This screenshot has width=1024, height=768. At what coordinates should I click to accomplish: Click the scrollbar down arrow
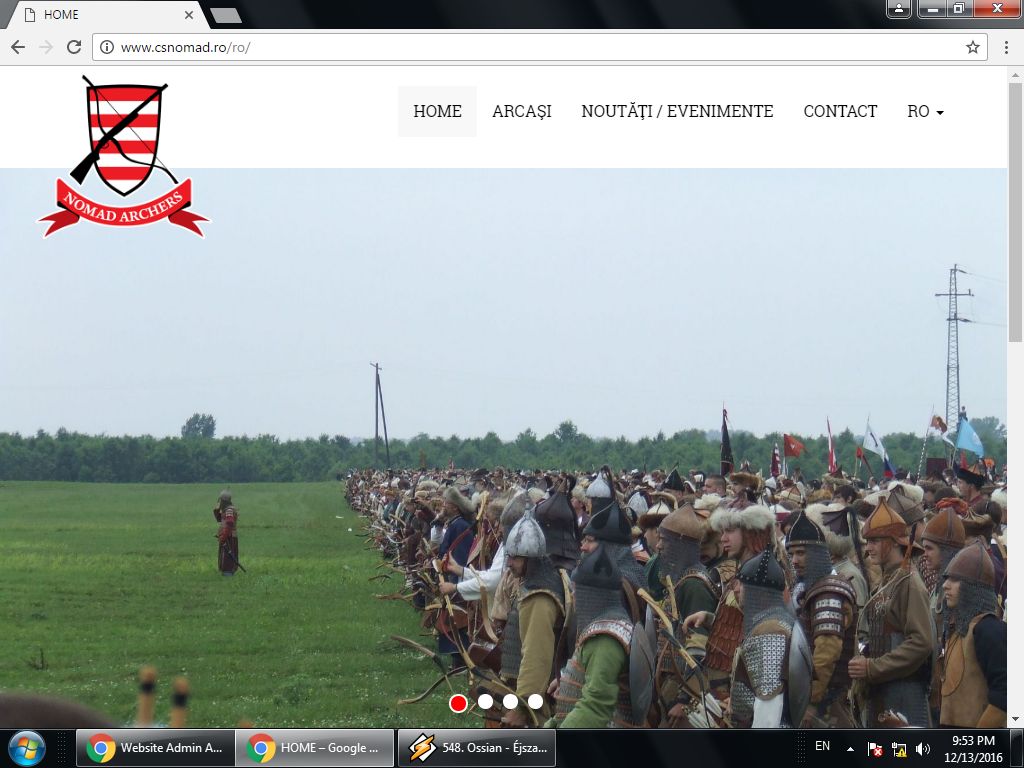coord(1015,720)
